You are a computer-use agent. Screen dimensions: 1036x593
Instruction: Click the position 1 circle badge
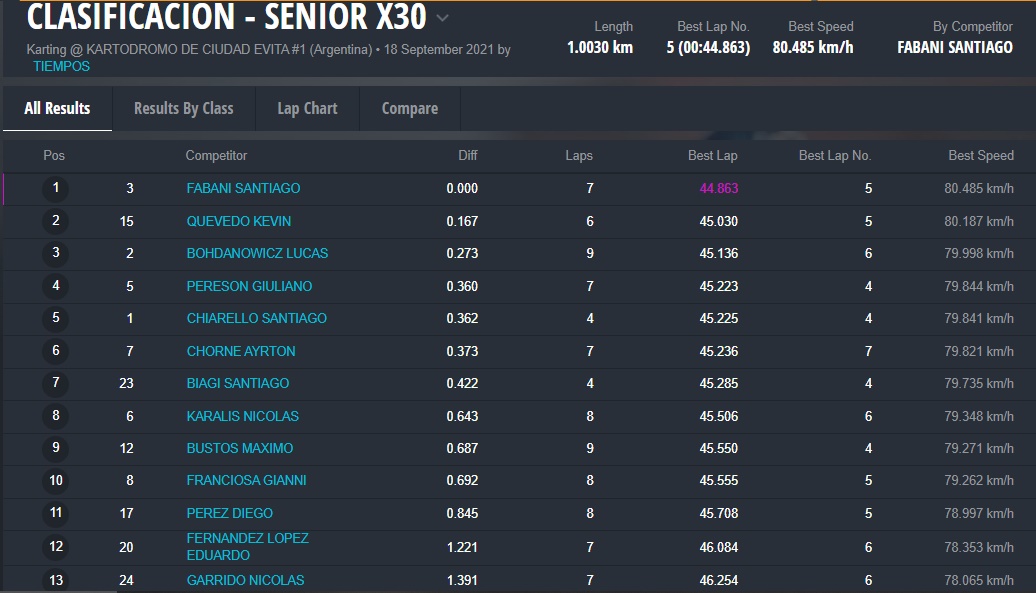tap(56, 188)
